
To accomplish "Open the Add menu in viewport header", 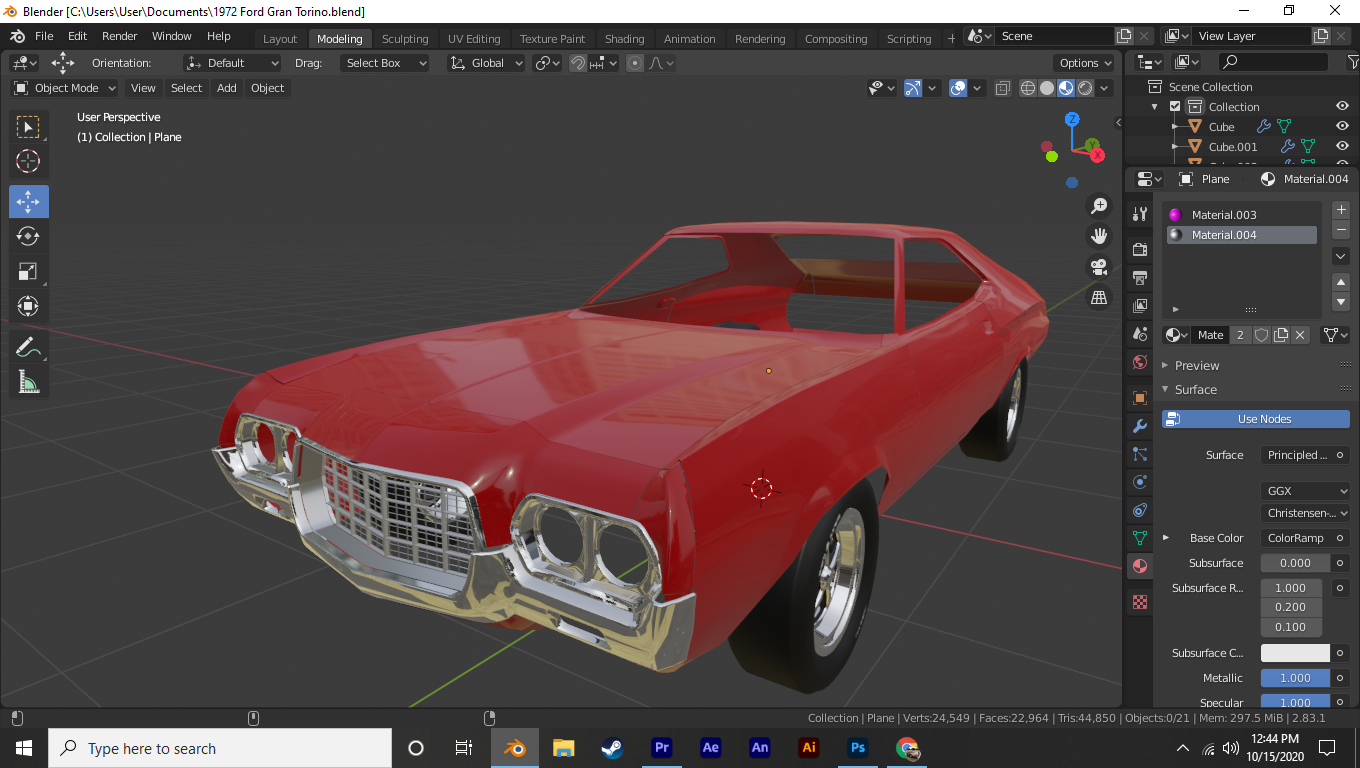I will tap(227, 88).
